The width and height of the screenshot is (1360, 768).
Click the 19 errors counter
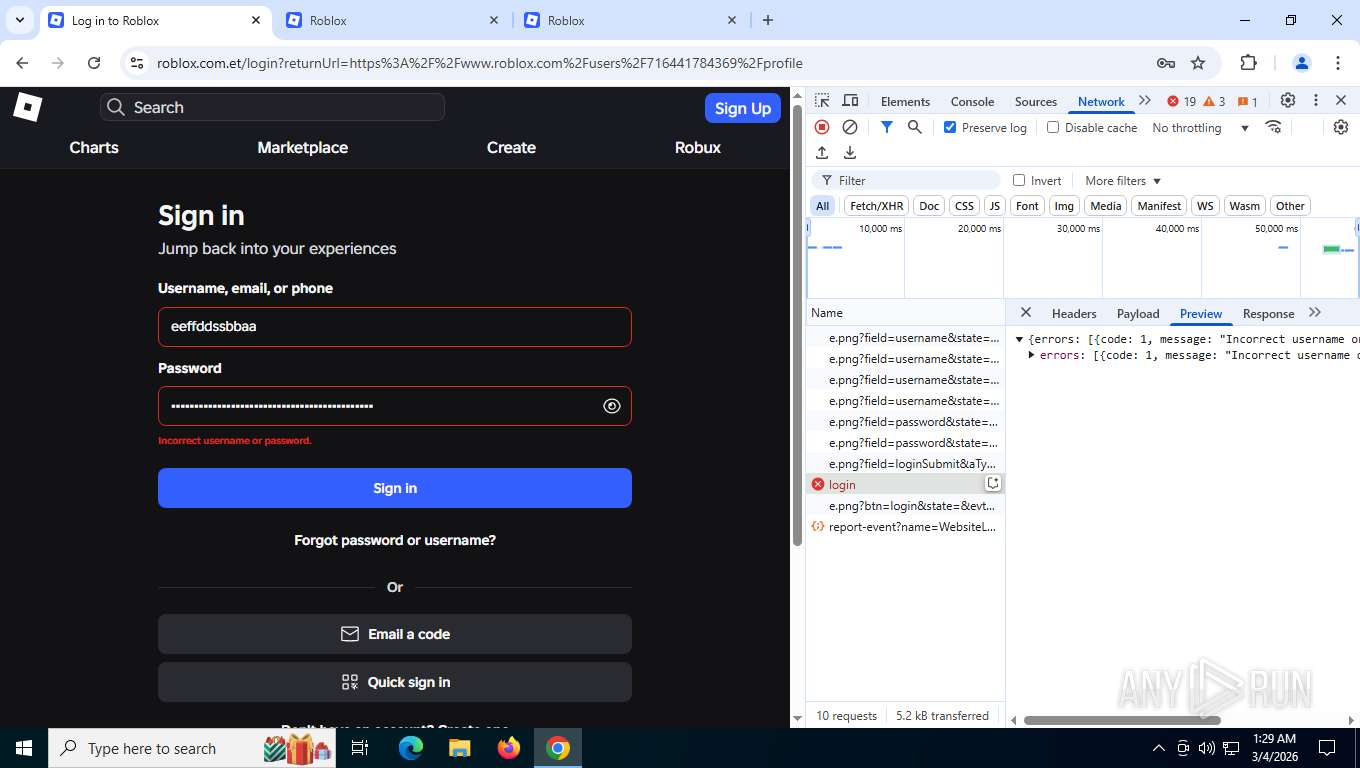coord(1182,101)
